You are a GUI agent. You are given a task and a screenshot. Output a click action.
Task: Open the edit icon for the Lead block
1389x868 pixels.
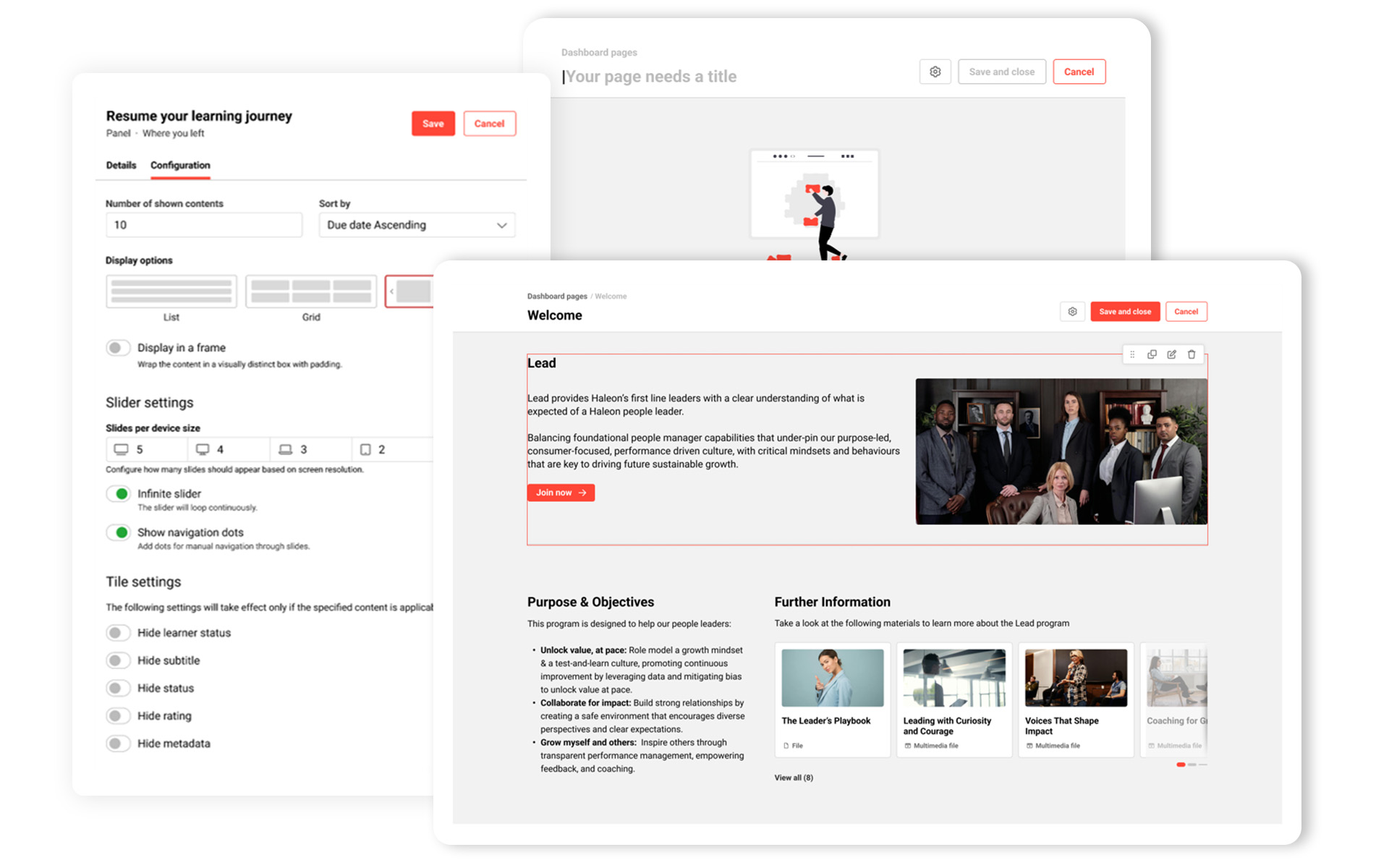coord(1172,354)
